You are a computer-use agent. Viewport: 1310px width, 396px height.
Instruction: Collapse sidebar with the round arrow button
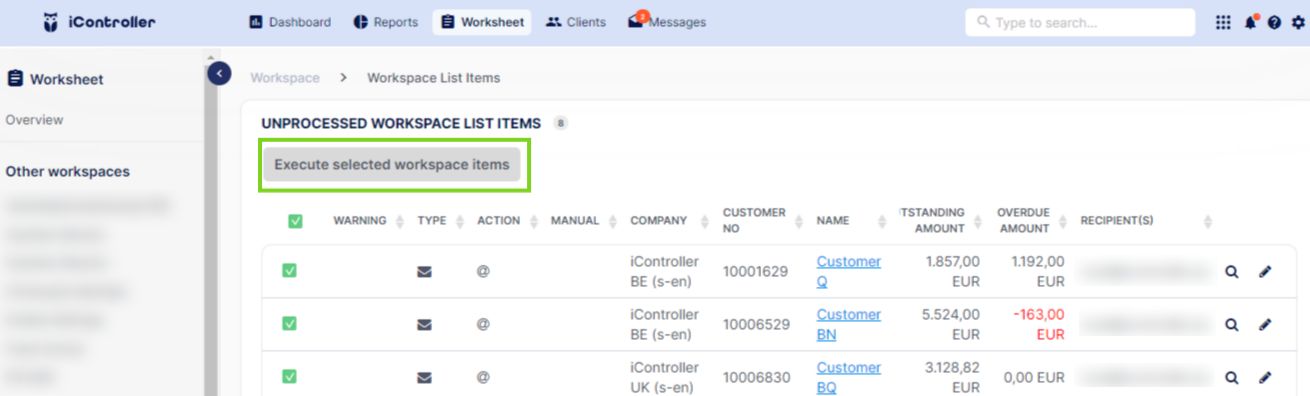click(219, 73)
